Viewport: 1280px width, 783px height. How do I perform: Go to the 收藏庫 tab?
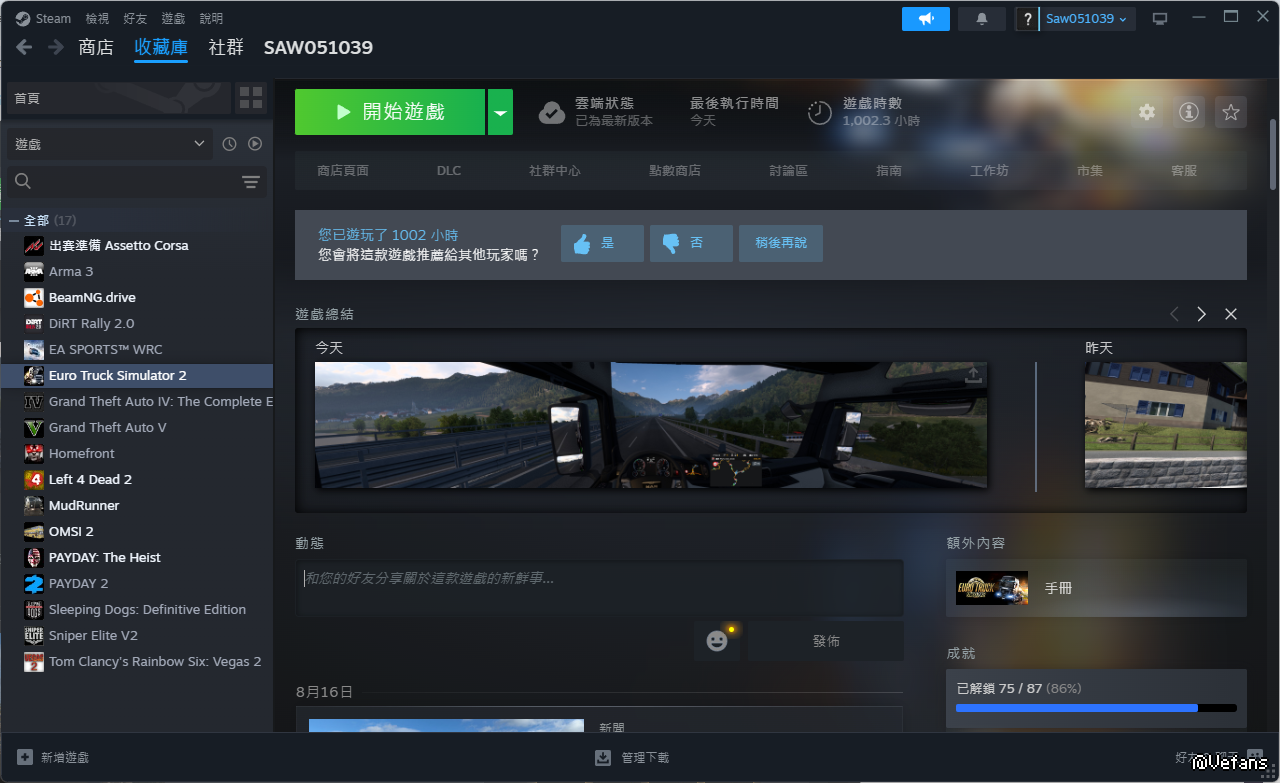point(161,47)
